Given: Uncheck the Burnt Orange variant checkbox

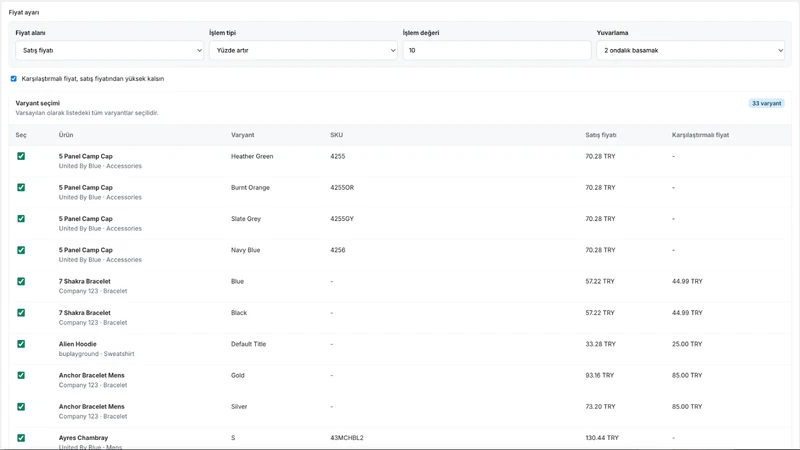Looking at the screenshot, I should click(x=21, y=187).
